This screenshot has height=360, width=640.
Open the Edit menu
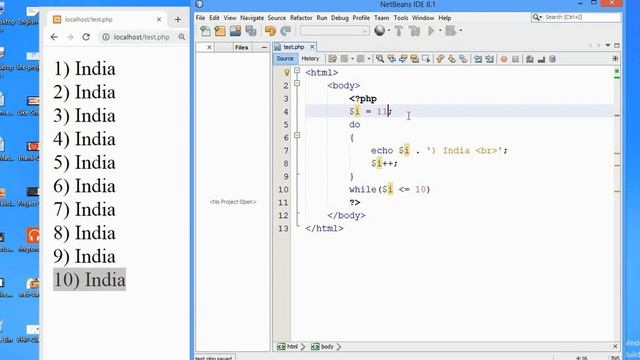click(214, 18)
